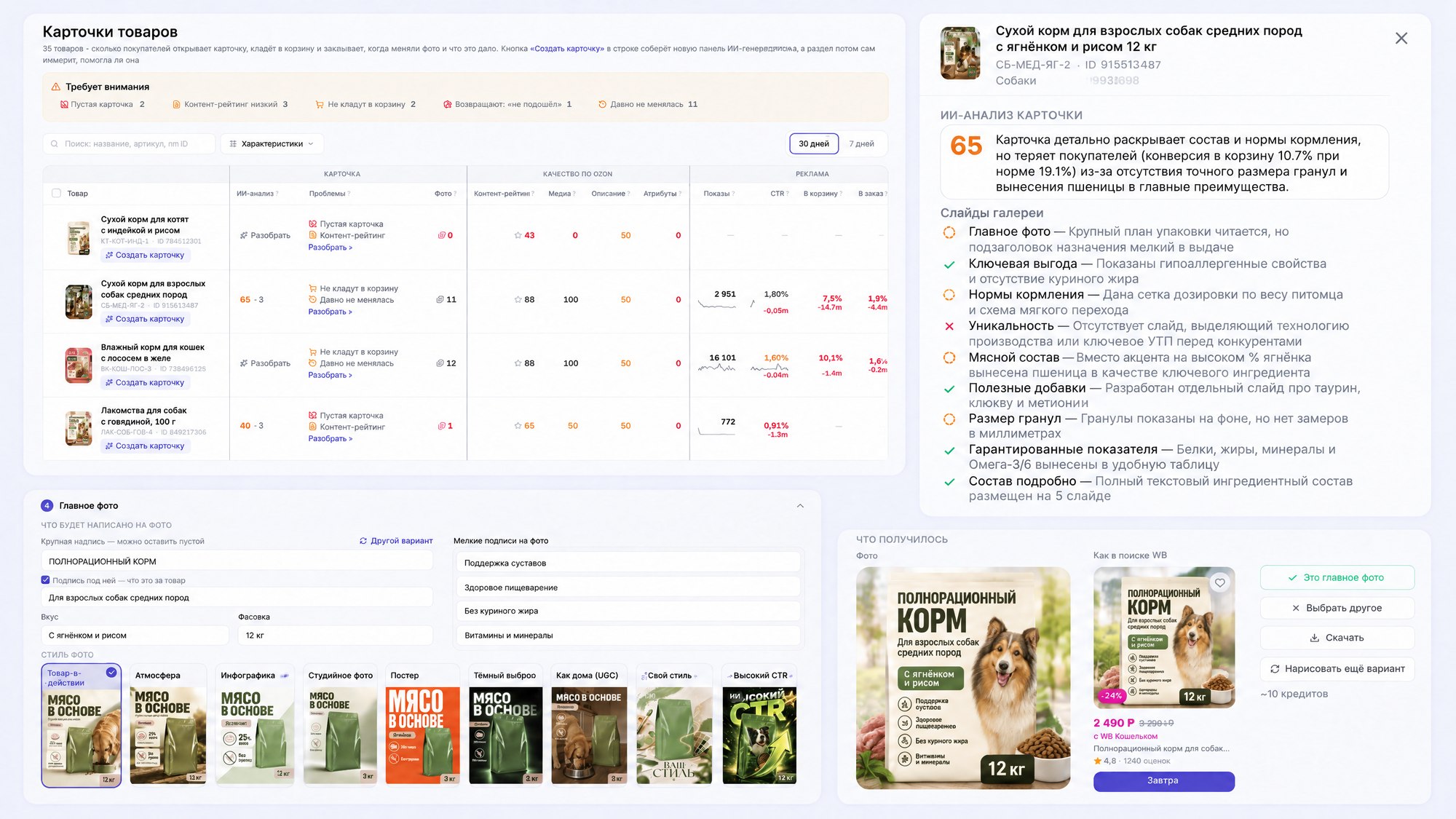Click the icon beside «Контент-рейтинг низкий 3»
This screenshot has width=1456, height=819.
tap(176, 104)
